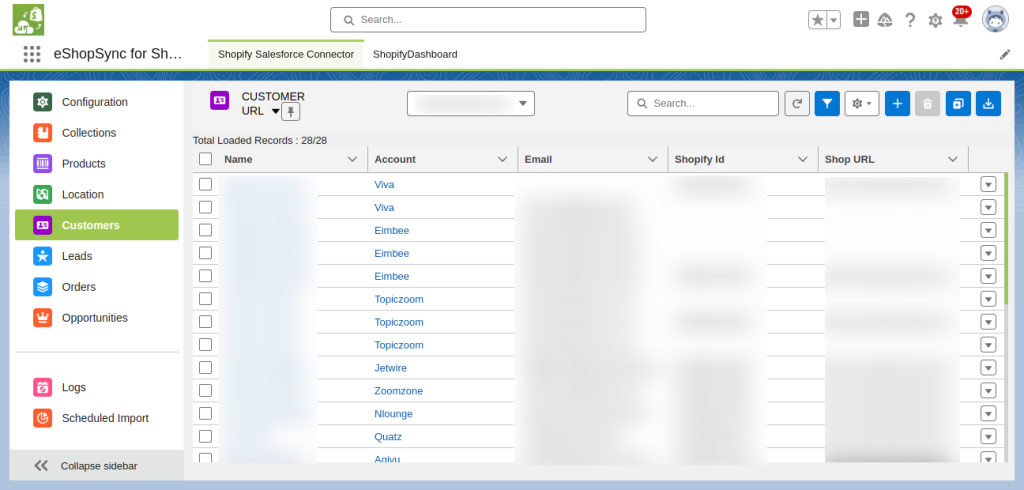Click the Shopify app logo
Screen dimensions: 1024x490
pyautogui.click(x=28, y=20)
